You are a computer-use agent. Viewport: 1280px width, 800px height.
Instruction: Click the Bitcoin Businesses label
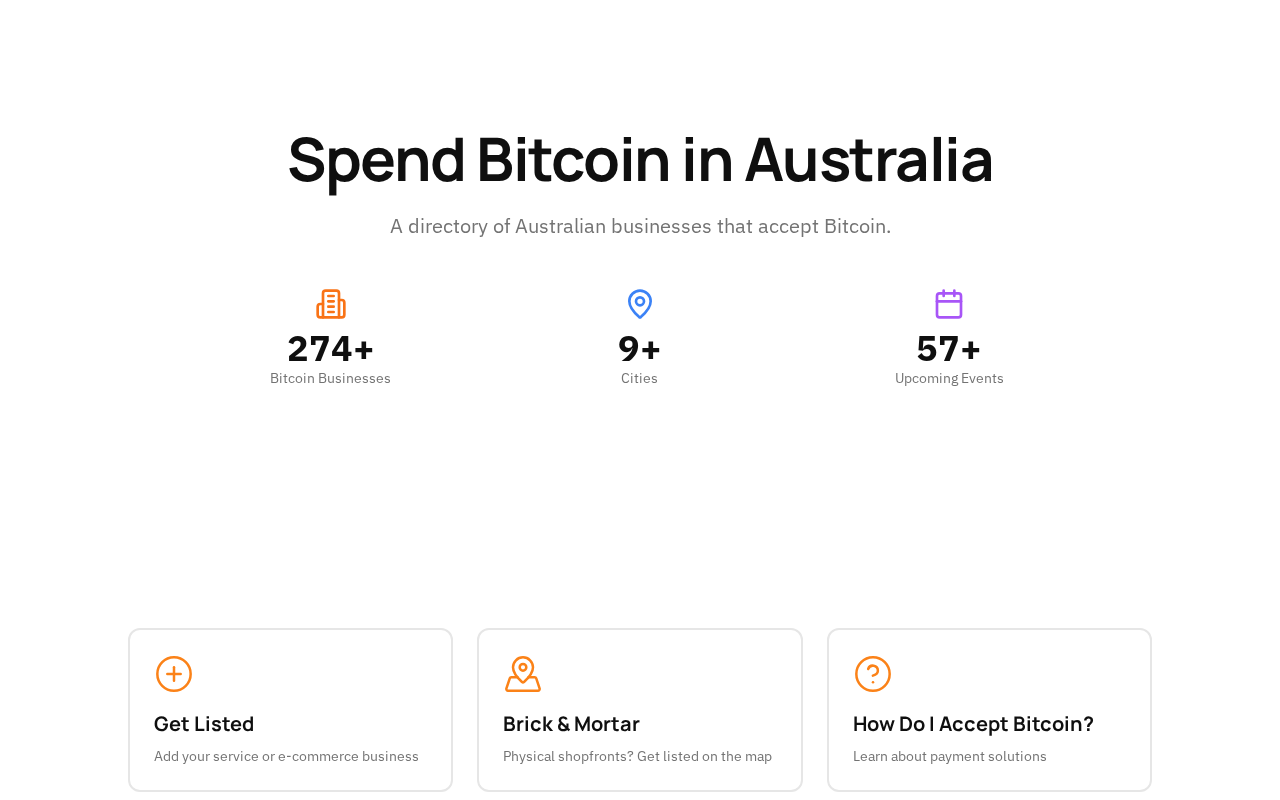pyautogui.click(x=330, y=378)
